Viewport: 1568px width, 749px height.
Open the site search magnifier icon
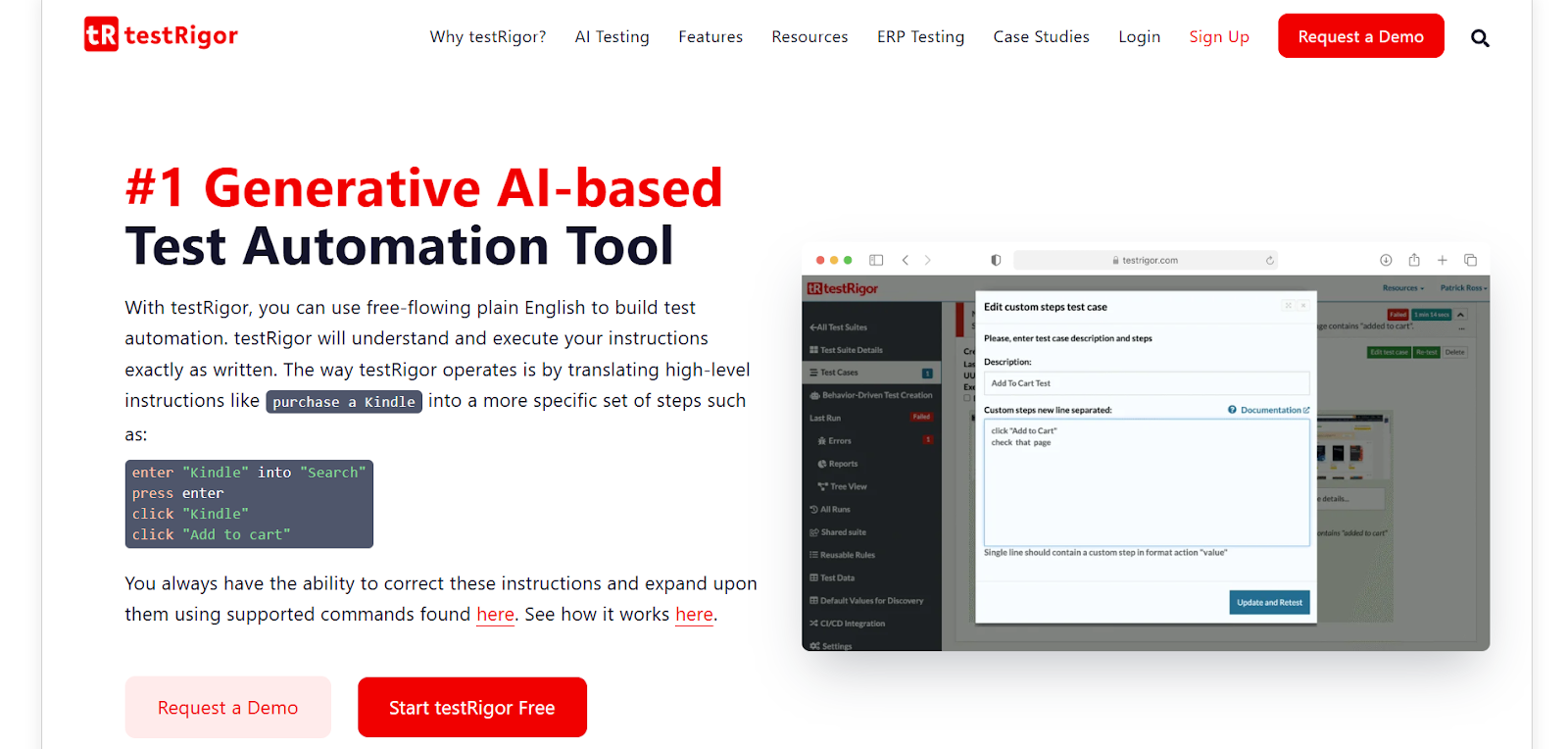pyautogui.click(x=1480, y=38)
